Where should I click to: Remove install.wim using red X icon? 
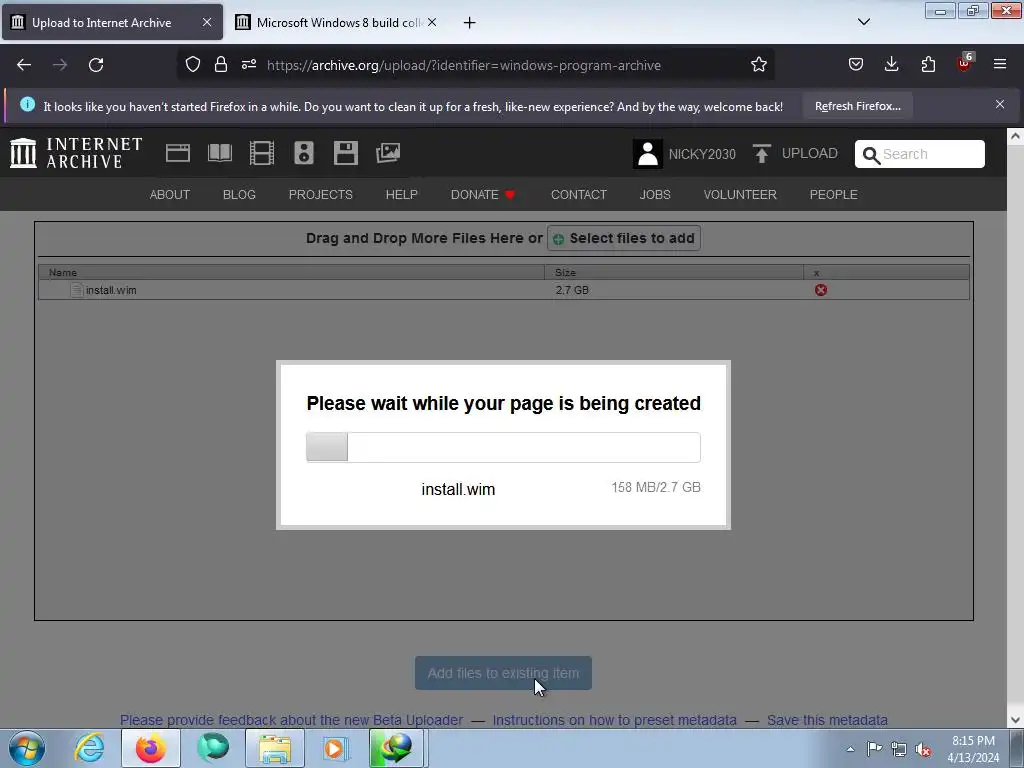coord(821,290)
